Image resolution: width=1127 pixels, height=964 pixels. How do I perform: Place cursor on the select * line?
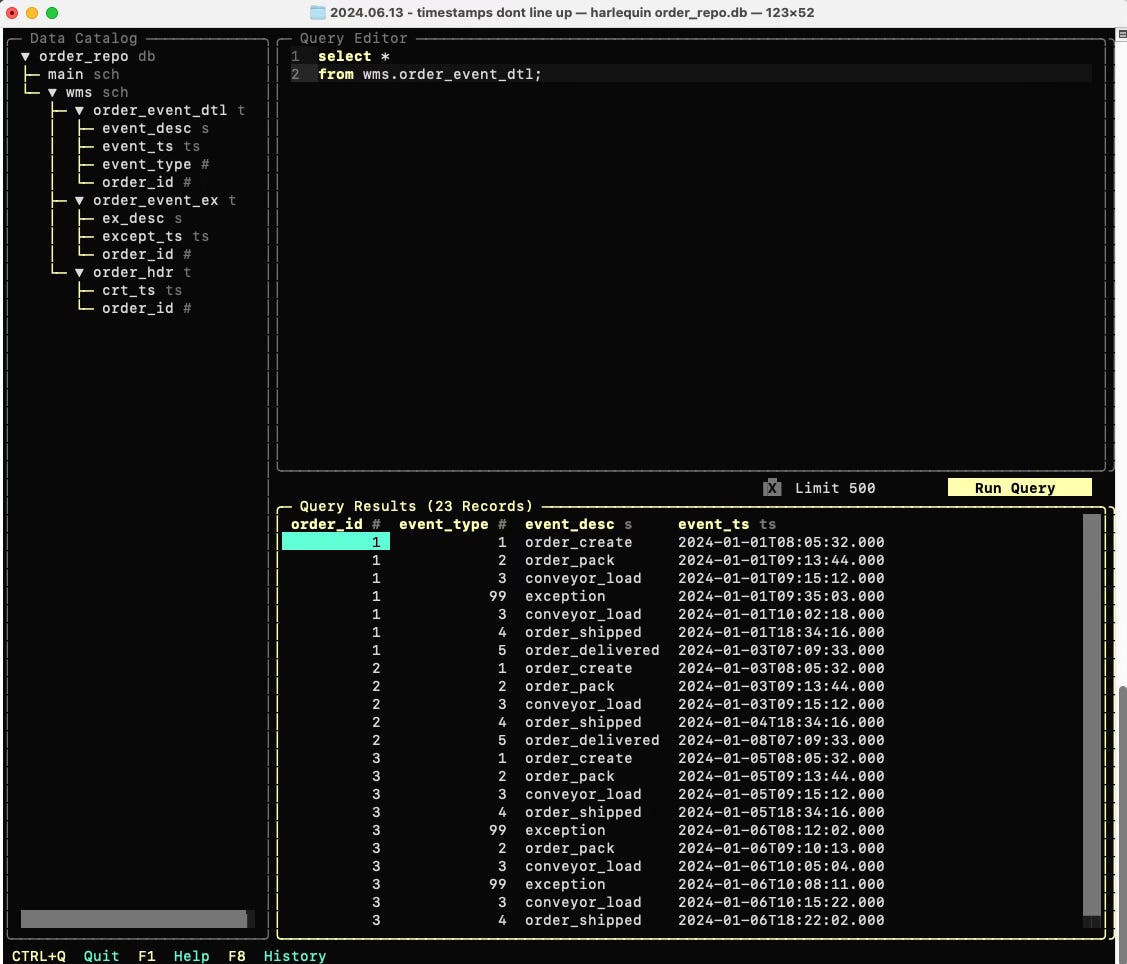click(x=354, y=57)
